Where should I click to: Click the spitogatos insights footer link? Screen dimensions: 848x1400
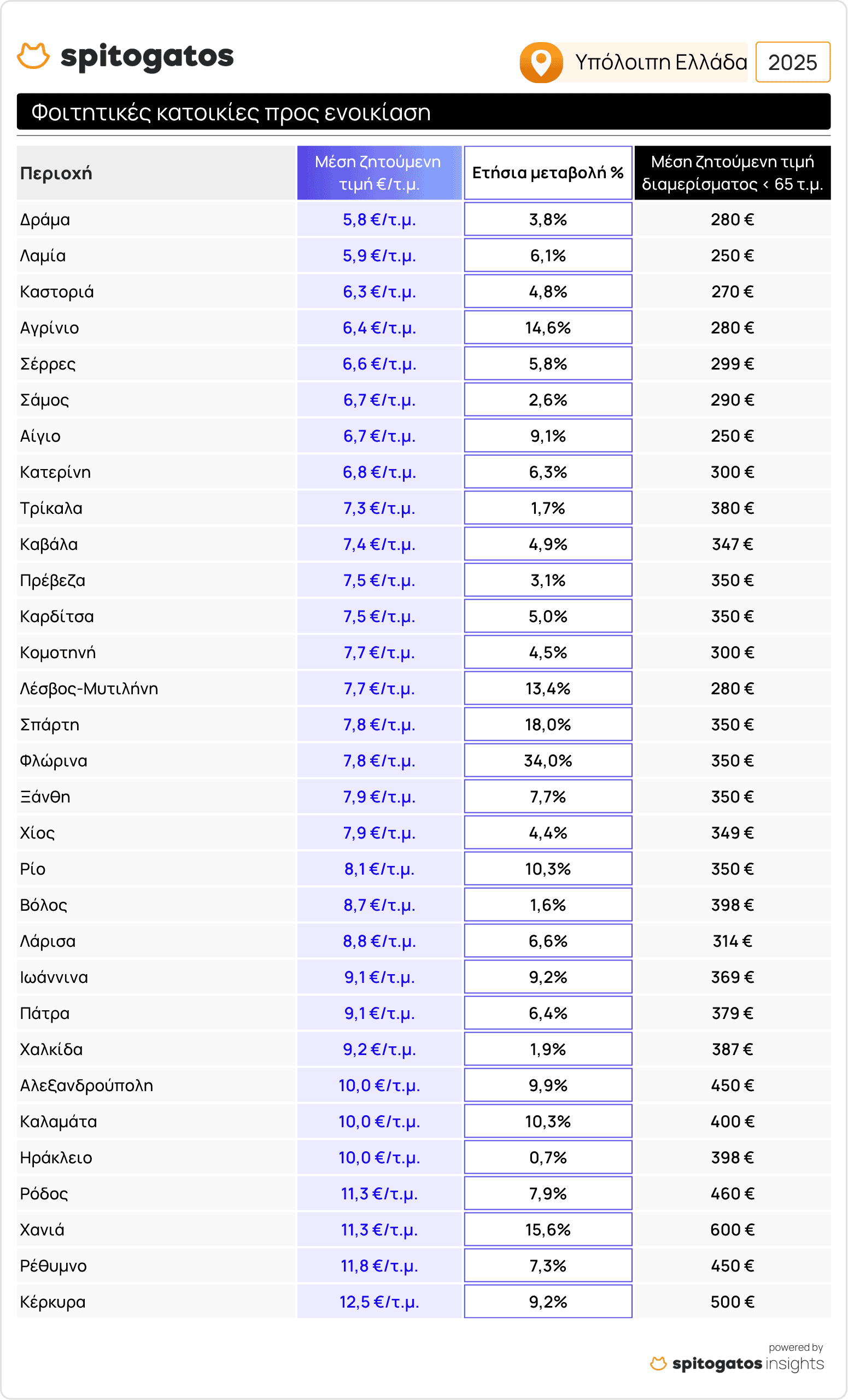[747, 1363]
